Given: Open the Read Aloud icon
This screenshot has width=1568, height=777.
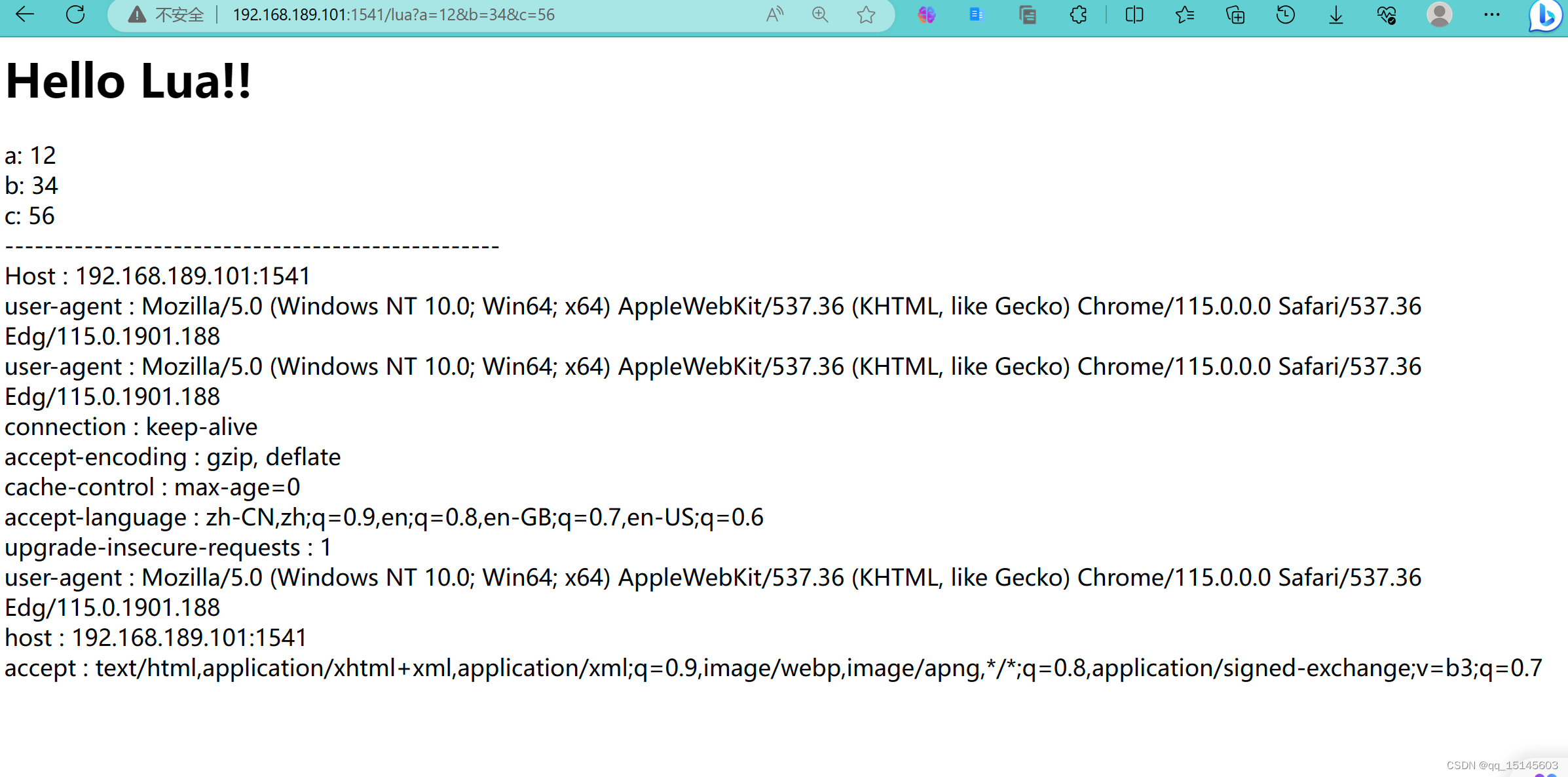Looking at the screenshot, I should tap(774, 14).
